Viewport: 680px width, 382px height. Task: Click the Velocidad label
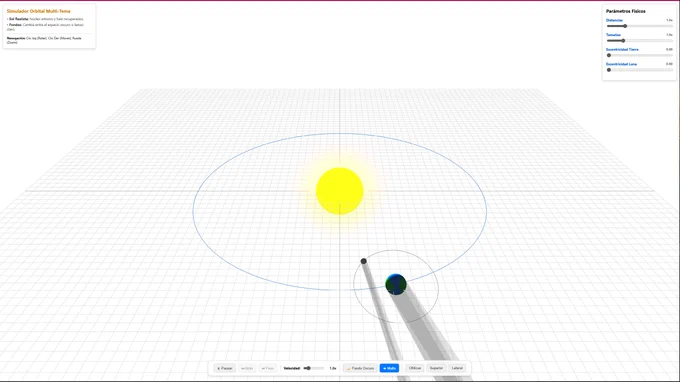[x=292, y=368]
